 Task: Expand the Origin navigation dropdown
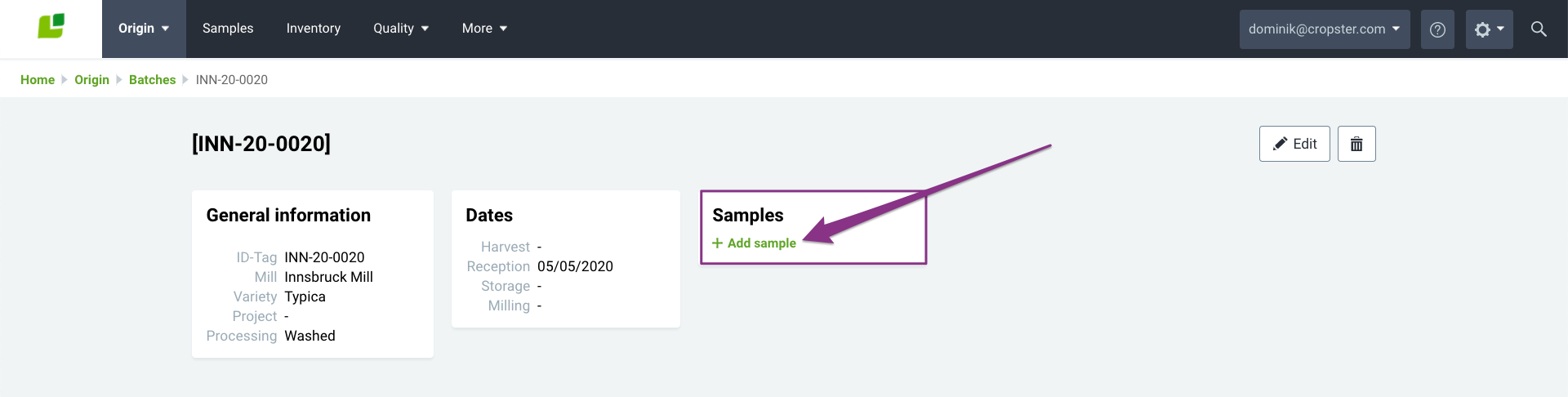(x=144, y=29)
